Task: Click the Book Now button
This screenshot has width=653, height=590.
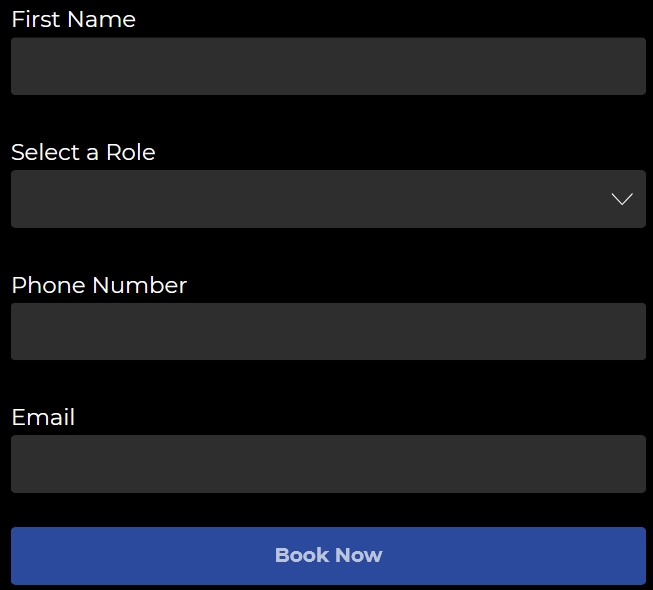Action: pos(328,555)
